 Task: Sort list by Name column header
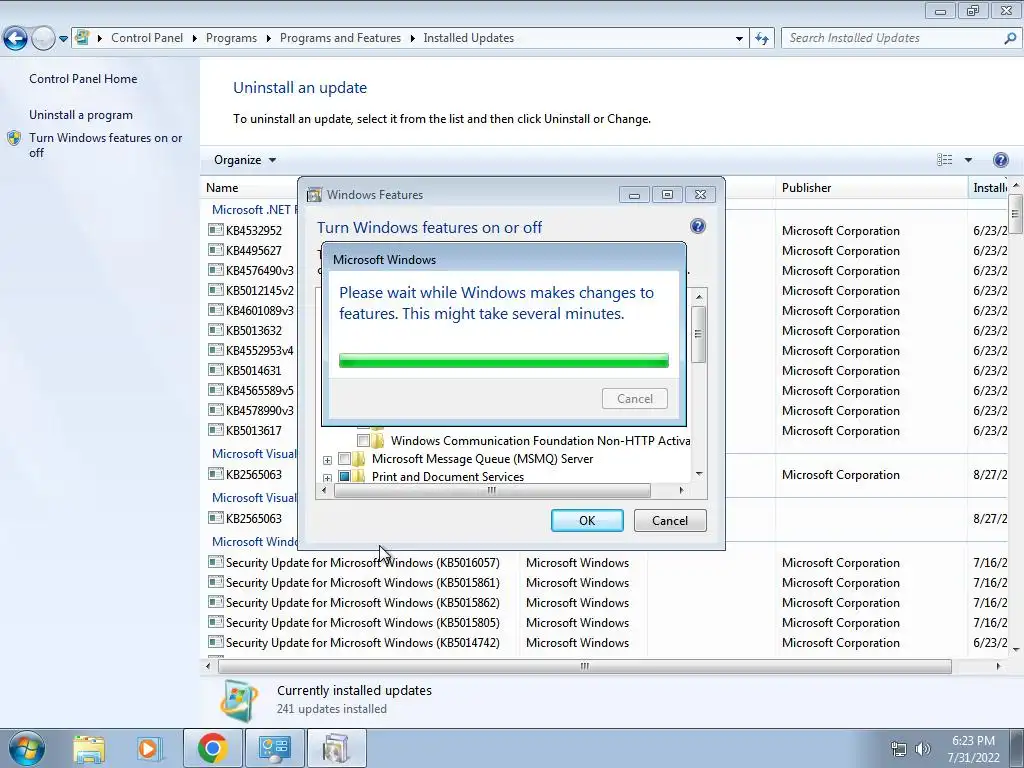click(x=222, y=187)
